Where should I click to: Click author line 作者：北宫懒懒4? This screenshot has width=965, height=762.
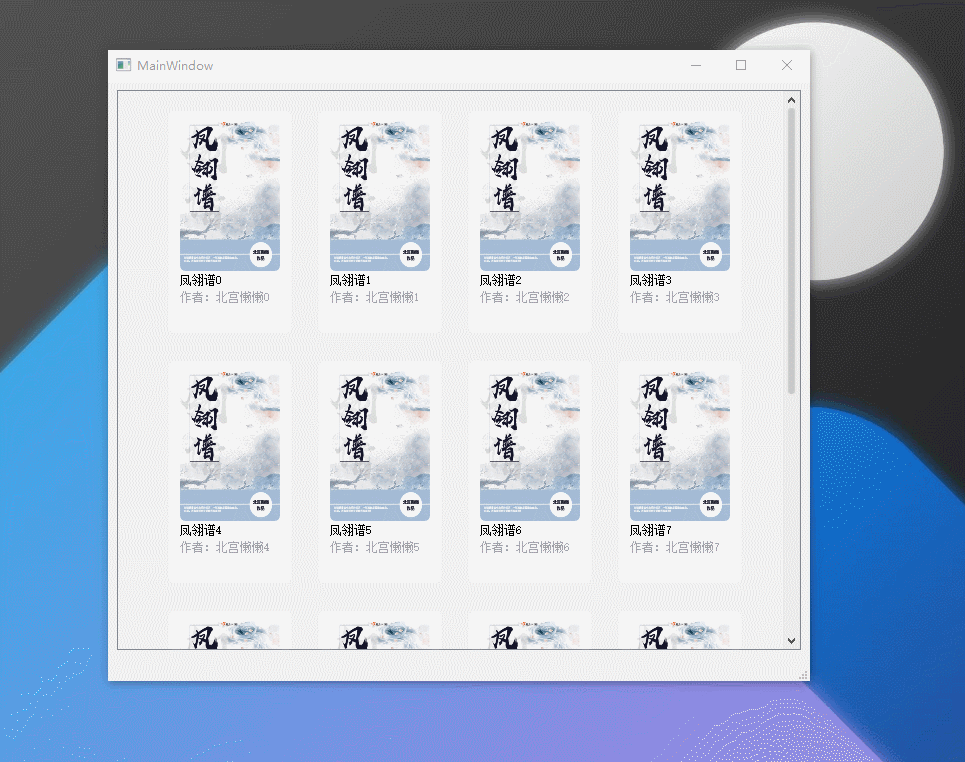225,548
